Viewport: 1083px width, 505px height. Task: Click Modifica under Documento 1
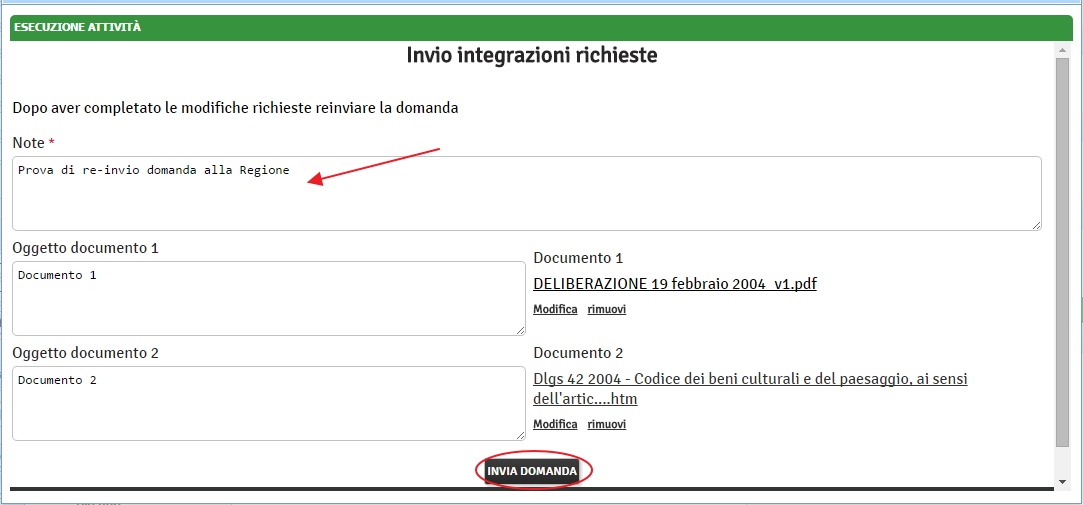(555, 310)
